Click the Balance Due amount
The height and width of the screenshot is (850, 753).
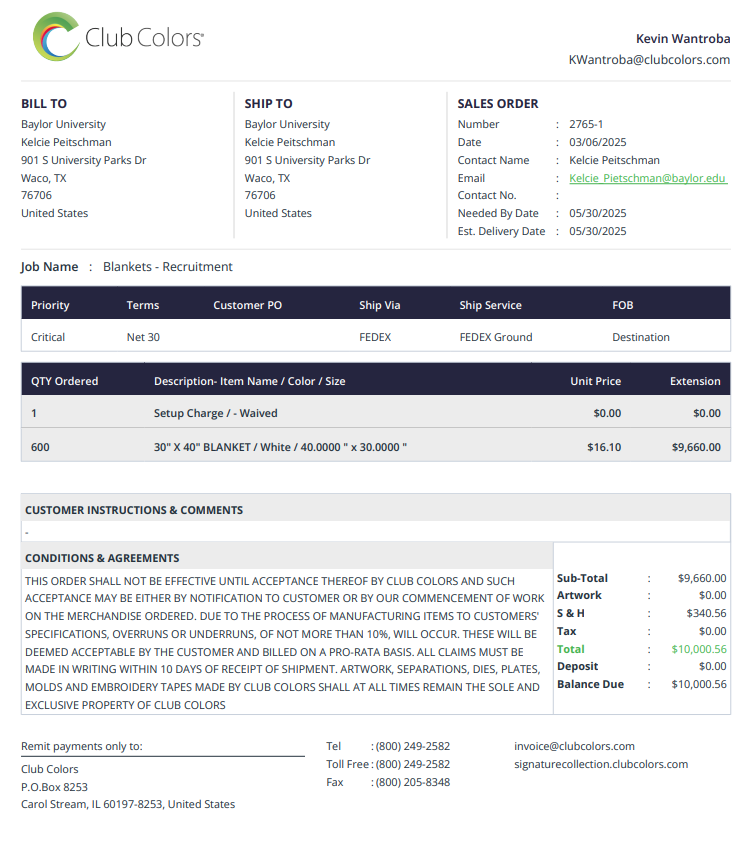(699, 685)
